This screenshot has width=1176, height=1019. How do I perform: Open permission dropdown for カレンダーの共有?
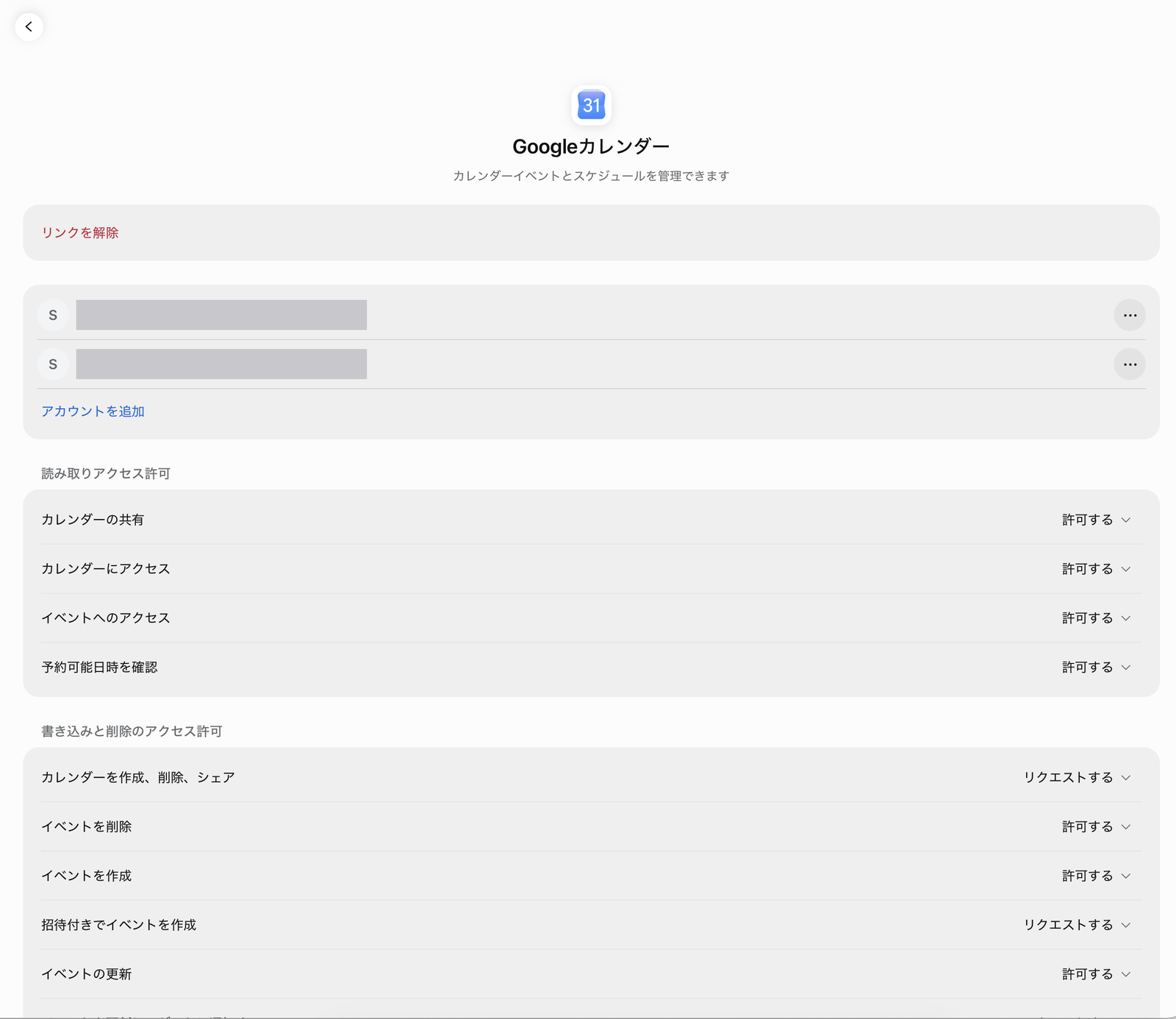1096,520
